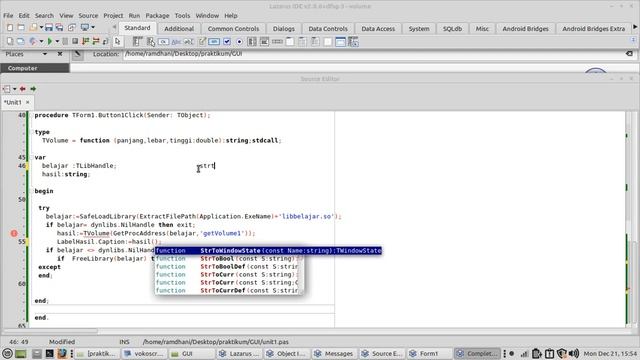
Task: Pick the TMainMenu component icon
Action: tap(138, 41)
